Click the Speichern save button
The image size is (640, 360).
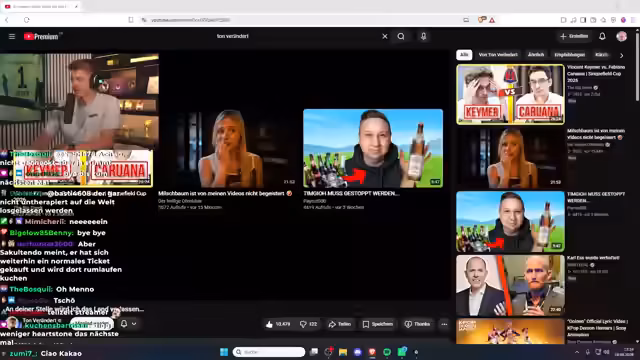[x=378, y=324]
